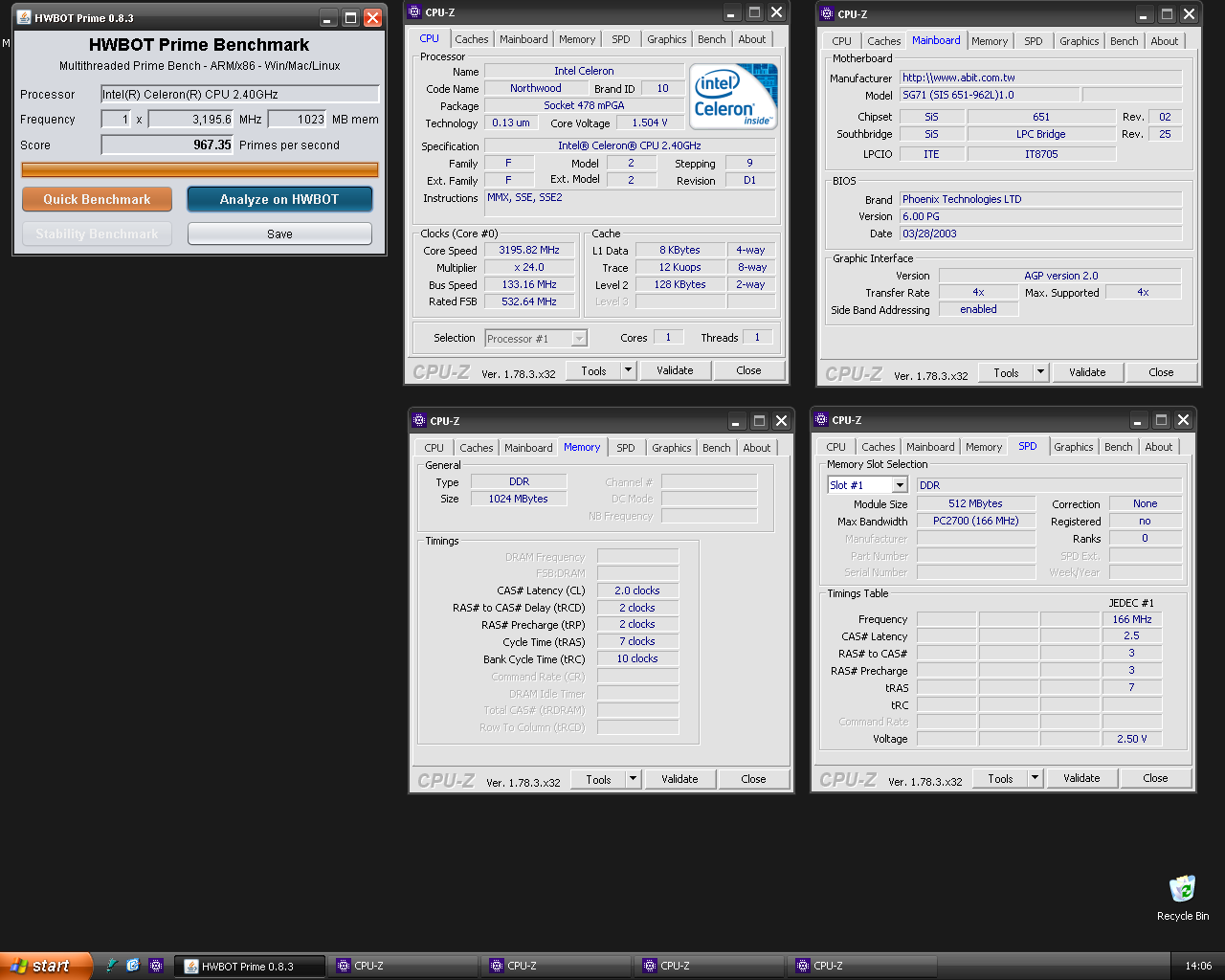Switch to HWBOT Prime 0.8.3 taskbar button
1225x980 pixels.
click(249, 966)
